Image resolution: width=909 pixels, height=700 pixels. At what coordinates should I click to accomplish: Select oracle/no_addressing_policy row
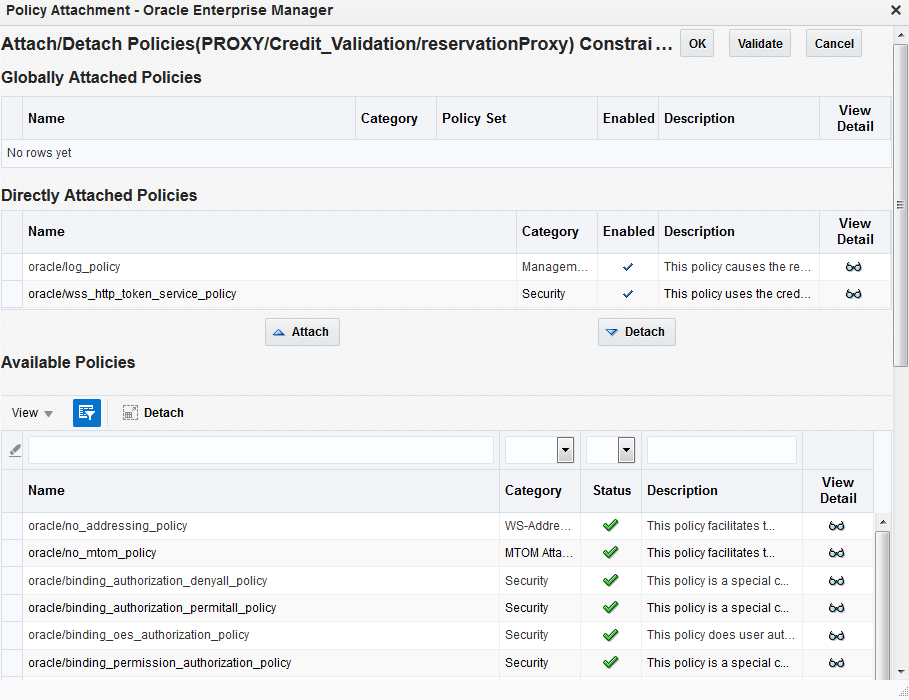437,525
